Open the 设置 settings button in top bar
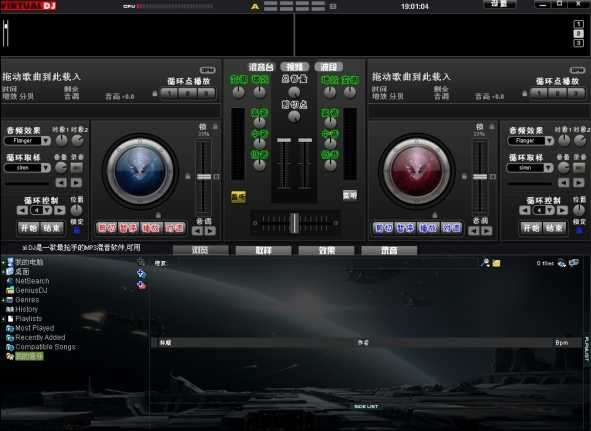This screenshot has width=591, height=431. (x=499, y=4)
